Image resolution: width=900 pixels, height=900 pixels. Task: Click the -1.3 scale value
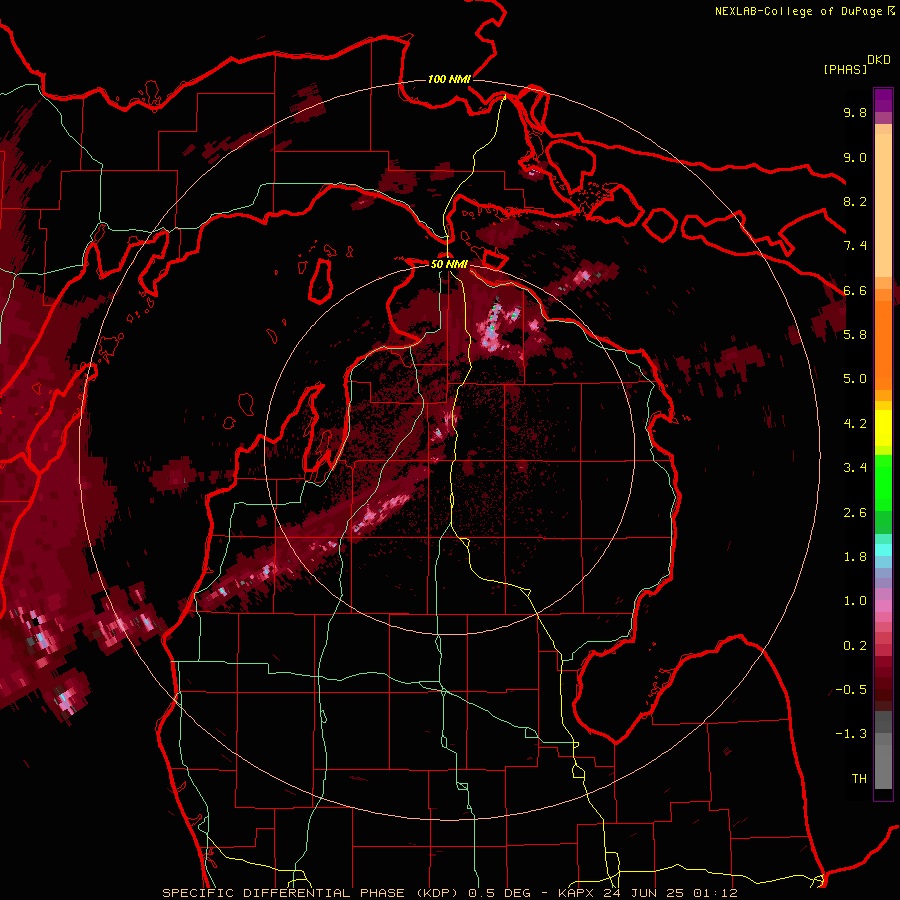851,734
